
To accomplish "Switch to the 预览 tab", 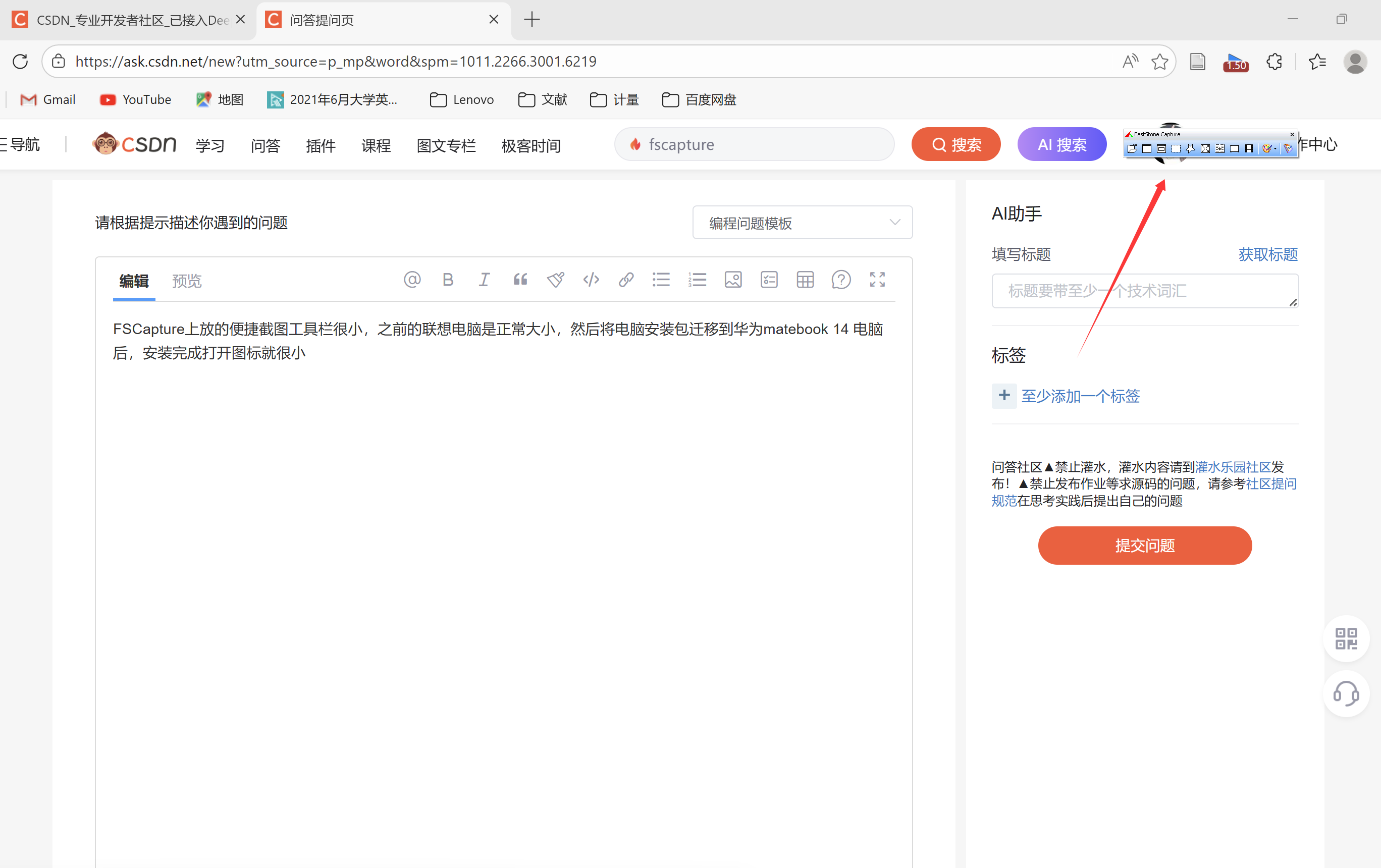I will [x=186, y=281].
